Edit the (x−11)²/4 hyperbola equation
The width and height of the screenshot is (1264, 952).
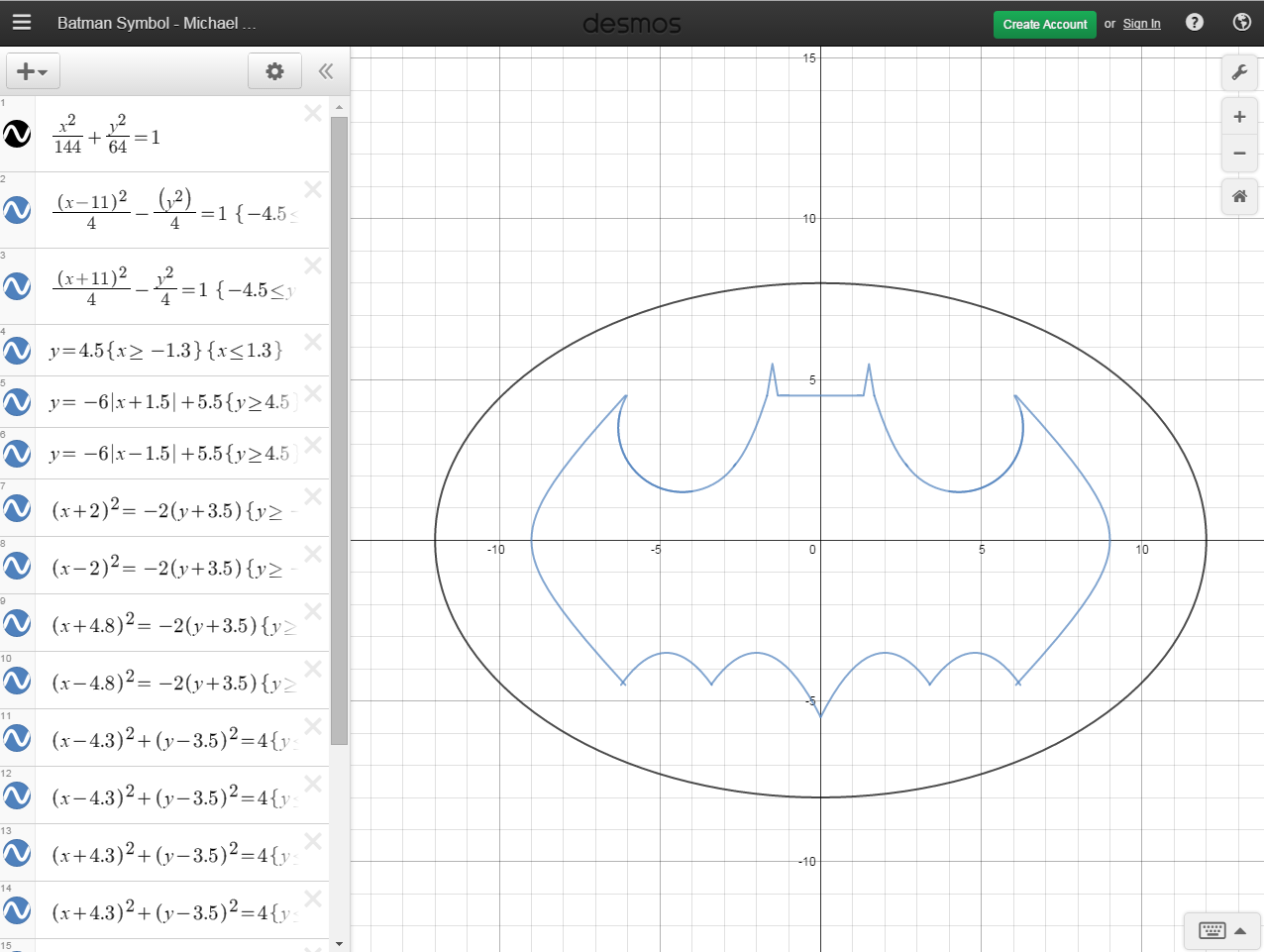[174, 210]
